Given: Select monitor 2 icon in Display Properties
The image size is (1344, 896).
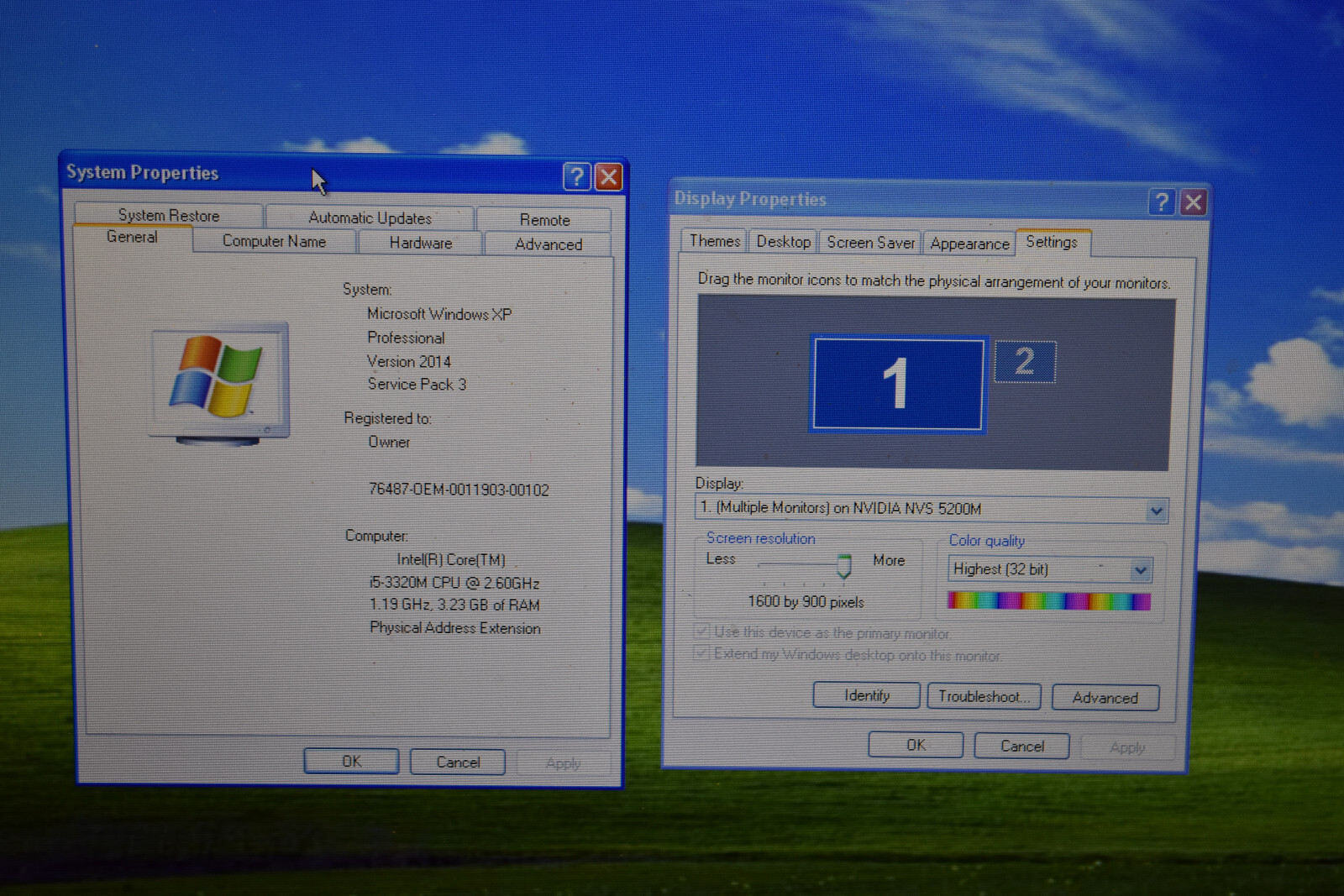Looking at the screenshot, I should tap(1025, 362).
